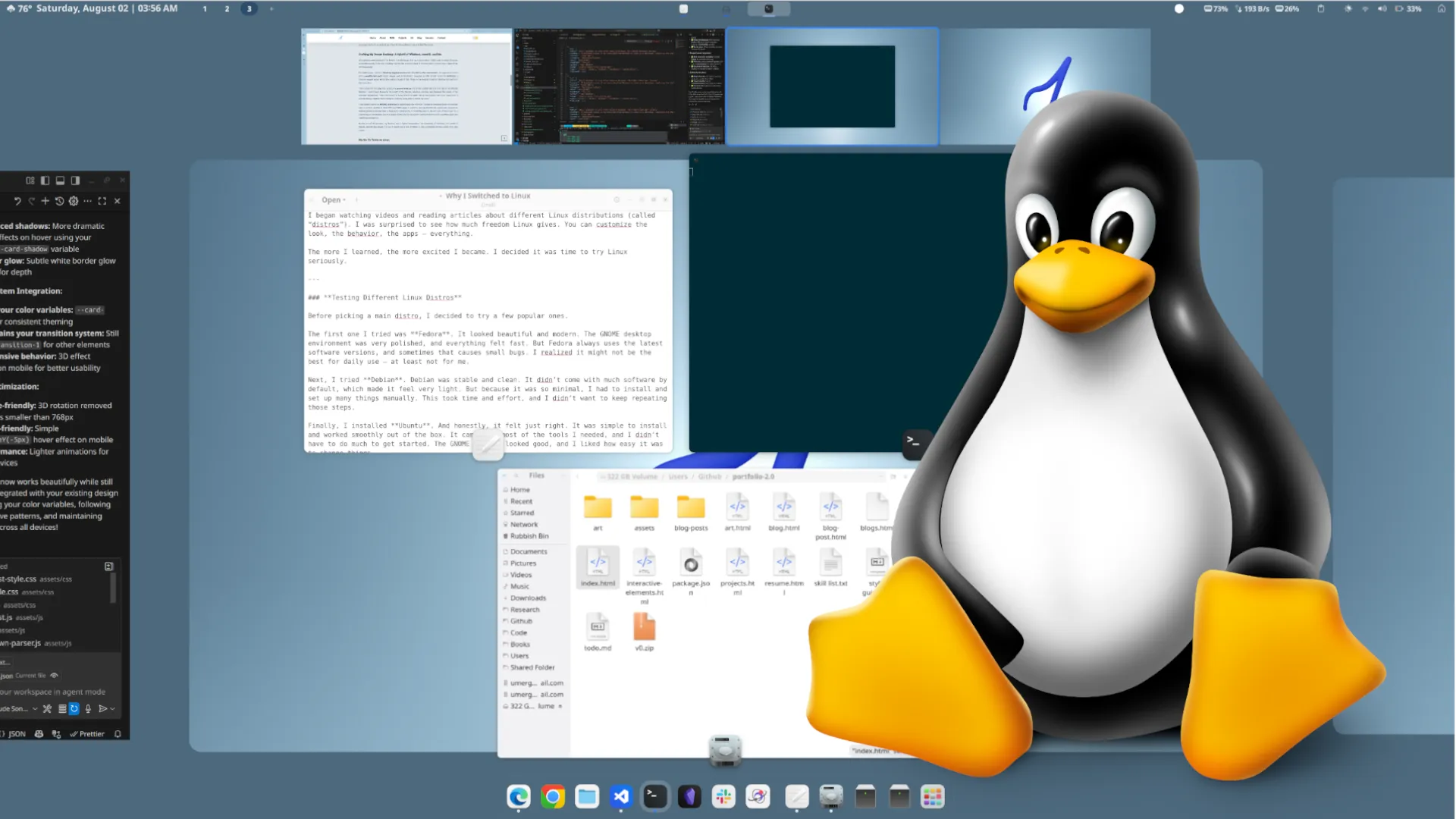Open chat history via the history icon
Screen dimensions: 1456x819
click(60, 202)
